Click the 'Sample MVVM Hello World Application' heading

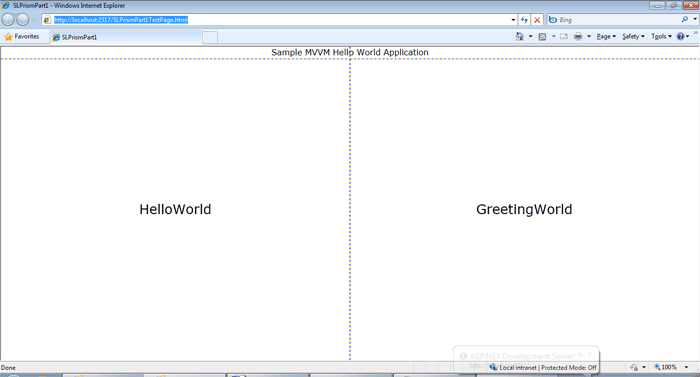click(350, 52)
